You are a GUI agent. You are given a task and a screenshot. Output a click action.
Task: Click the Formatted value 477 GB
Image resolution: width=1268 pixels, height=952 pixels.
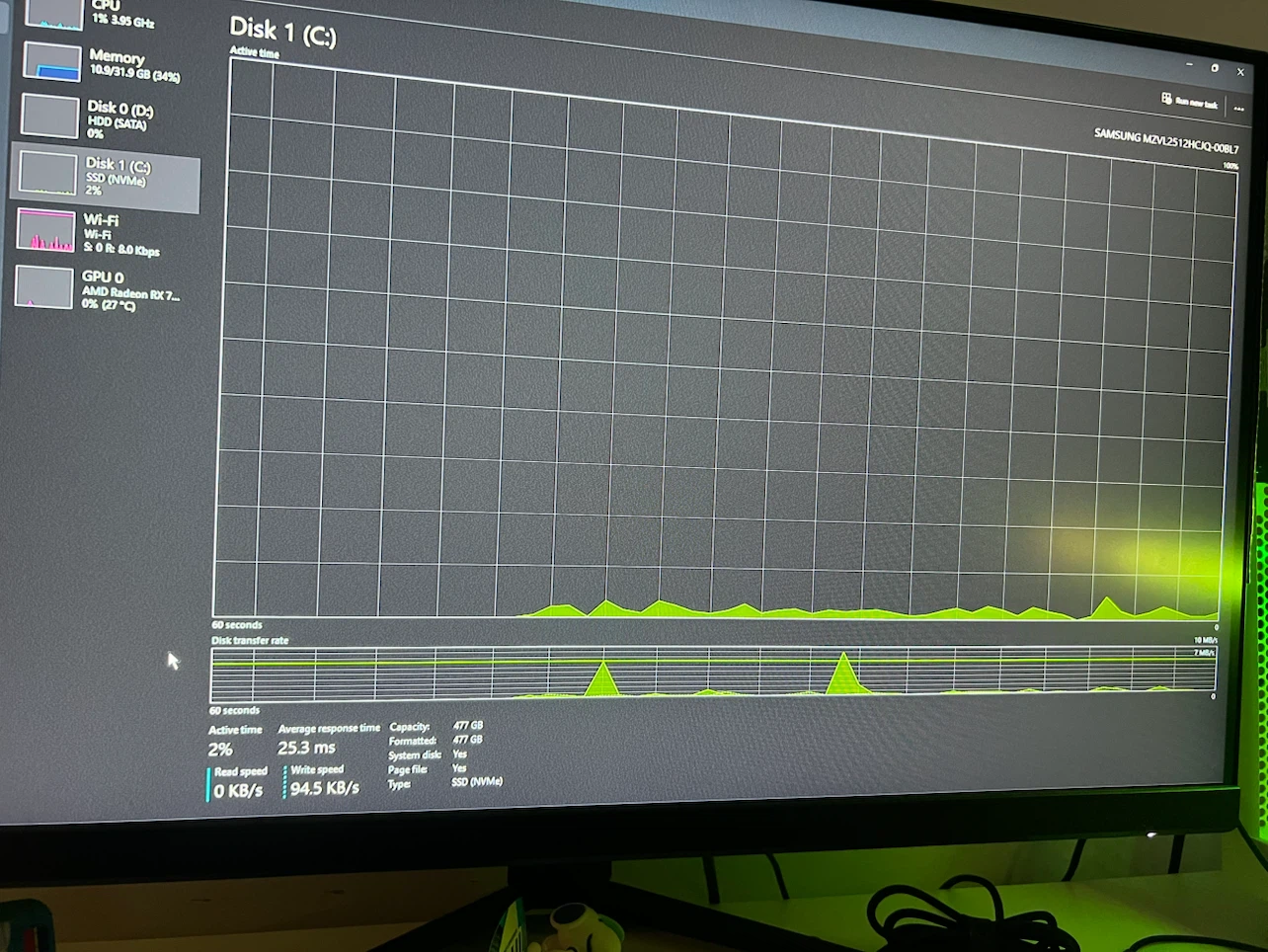click(x=468, y=739)
